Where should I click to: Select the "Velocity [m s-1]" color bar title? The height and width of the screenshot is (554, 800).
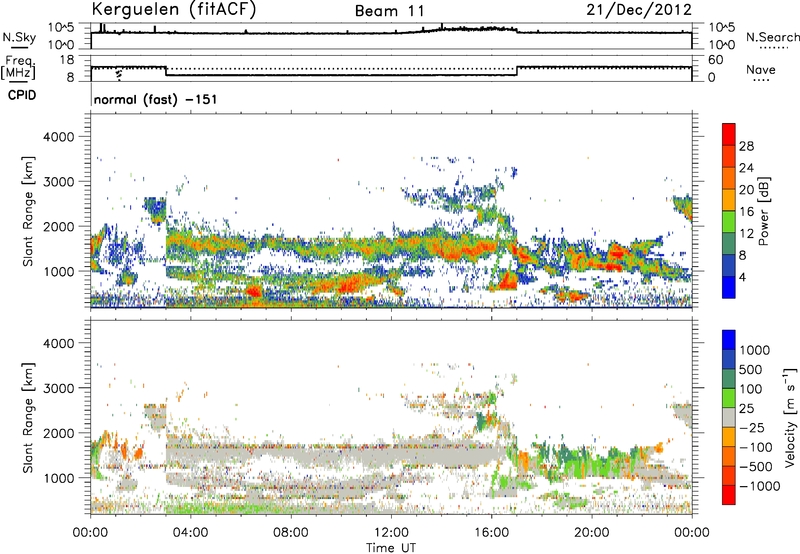pyautogui.click(x=790, y=417)
